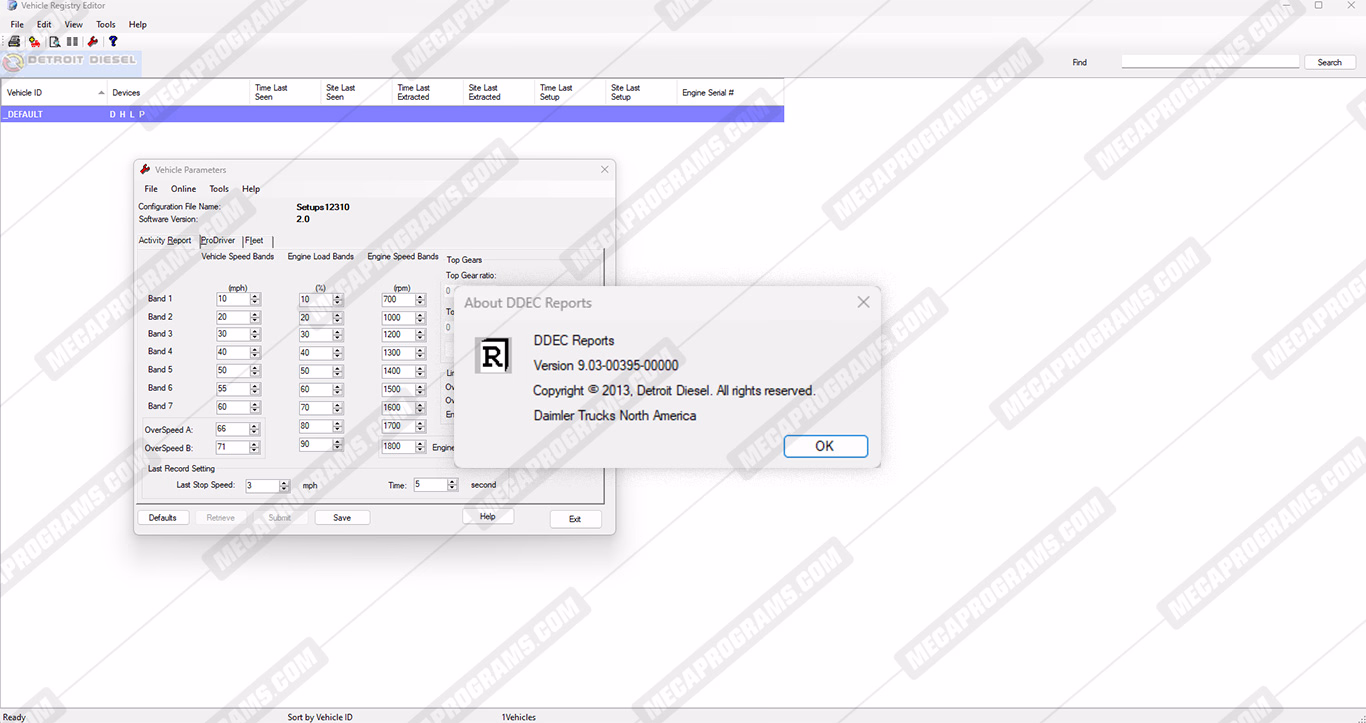This screenshot has width=1366, height=723.
Task: Click the blue question mark help icon
Action: coord(113,42)
